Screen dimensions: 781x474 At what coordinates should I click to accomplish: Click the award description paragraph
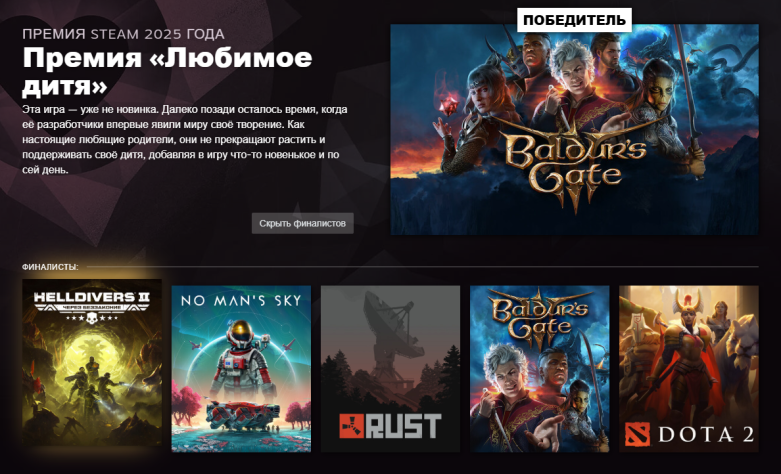(185, 139)
